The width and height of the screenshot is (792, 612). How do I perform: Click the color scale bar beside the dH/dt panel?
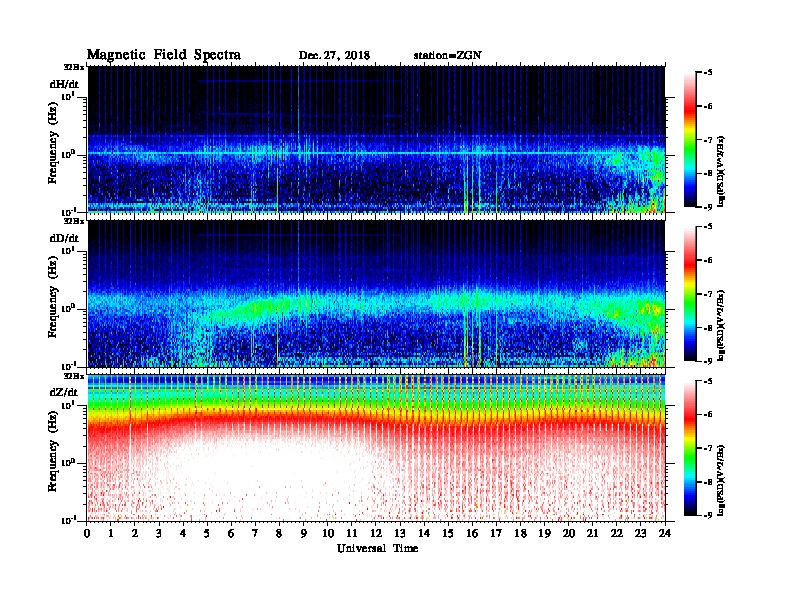690,139
